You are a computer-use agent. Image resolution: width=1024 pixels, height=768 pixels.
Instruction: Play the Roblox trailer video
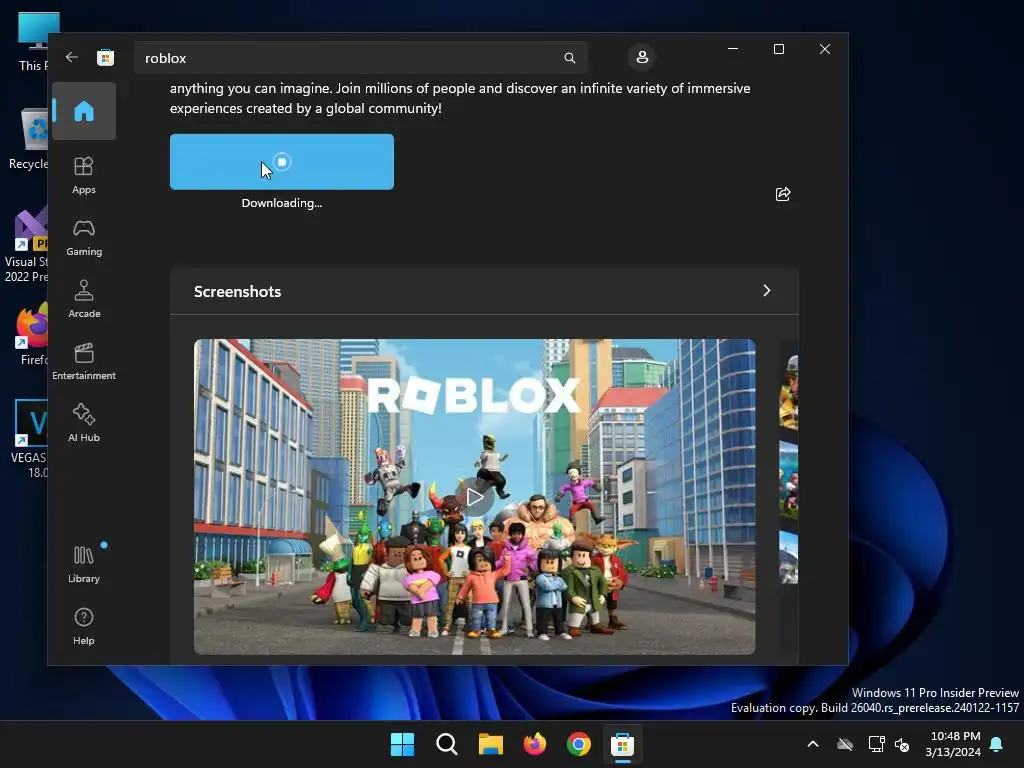coord(475,497)
